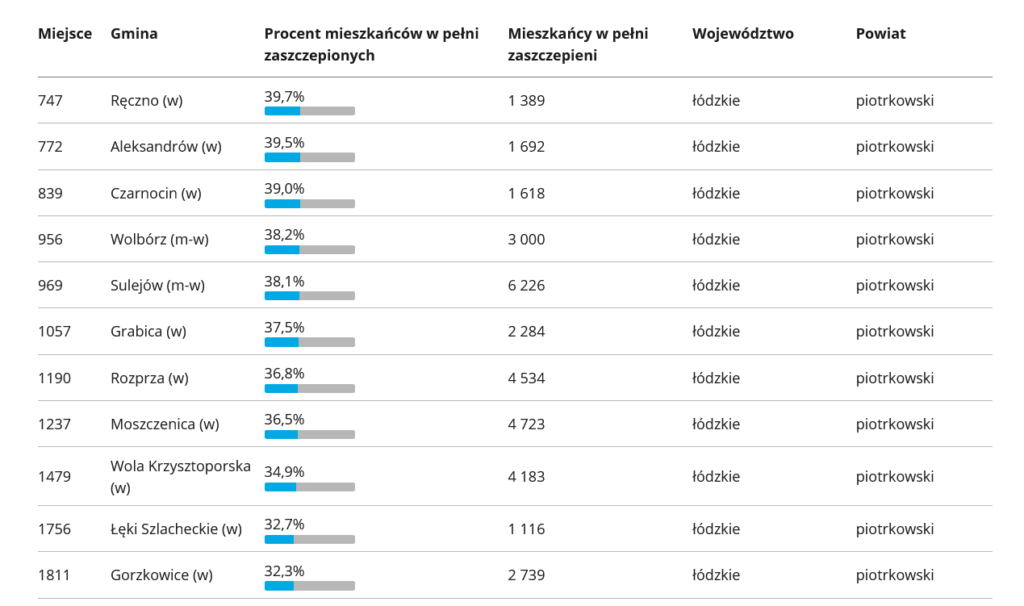Click the Miejsce column header
Screen dimensions: 1024x606
click(x=65, y=34)
